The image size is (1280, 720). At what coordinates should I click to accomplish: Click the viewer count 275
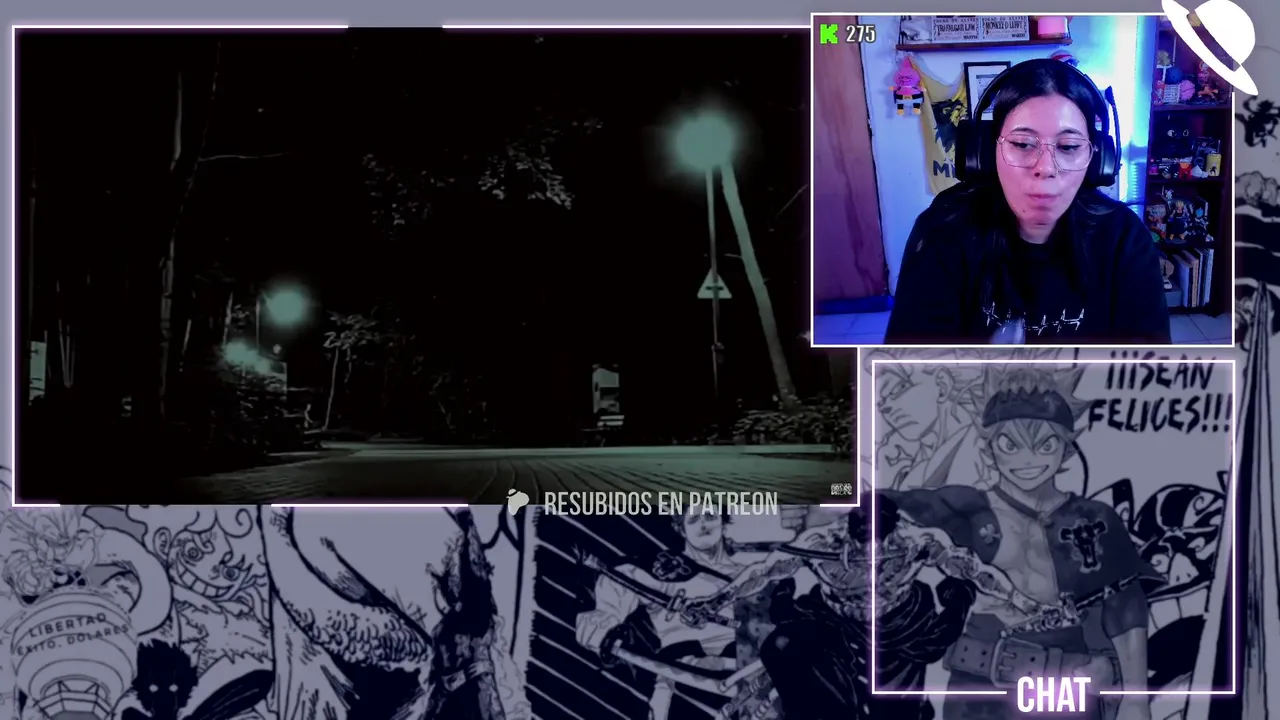[x=860, y=34]
